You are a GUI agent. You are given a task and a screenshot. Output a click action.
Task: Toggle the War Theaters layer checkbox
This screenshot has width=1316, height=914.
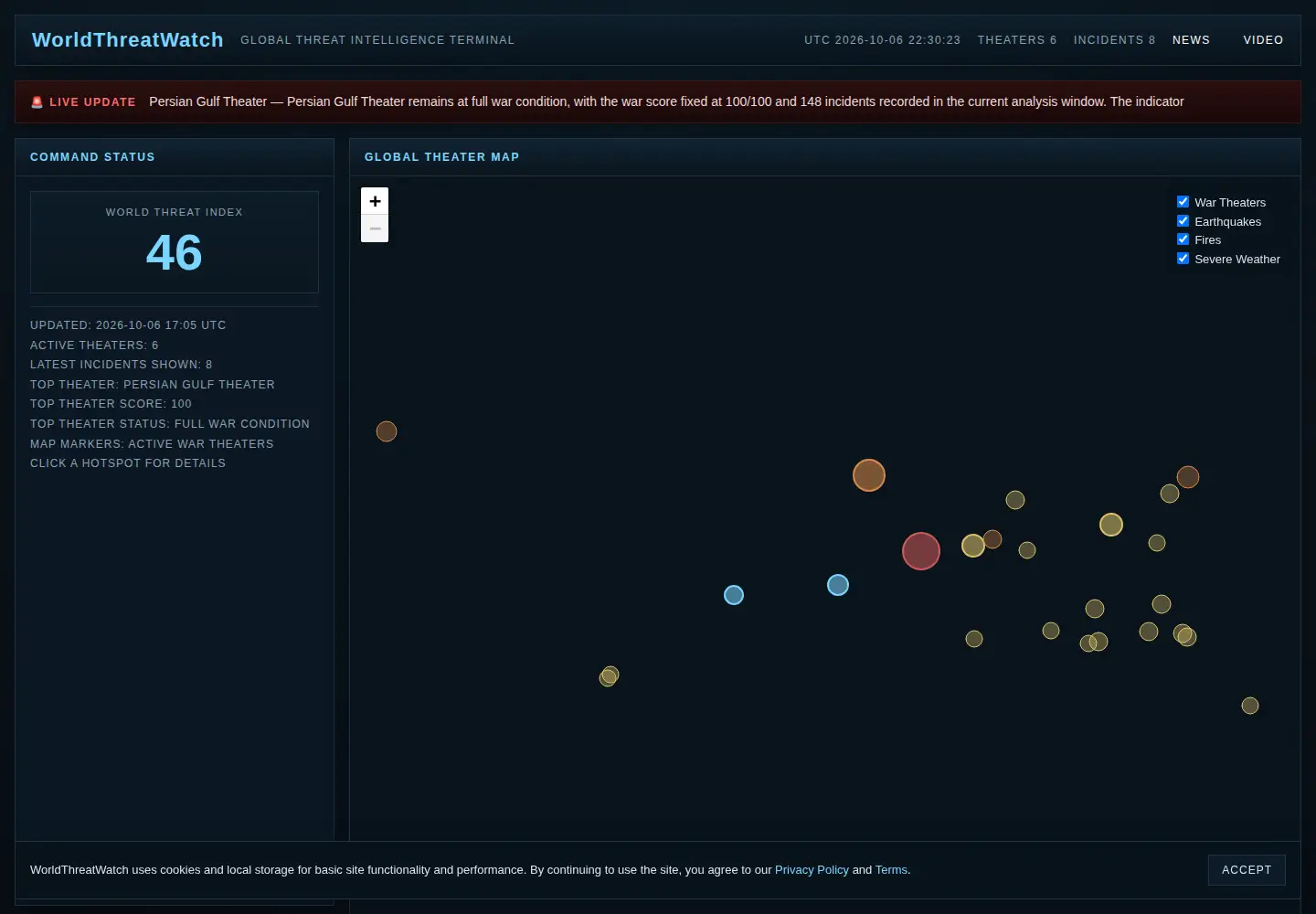point(1183,202)
